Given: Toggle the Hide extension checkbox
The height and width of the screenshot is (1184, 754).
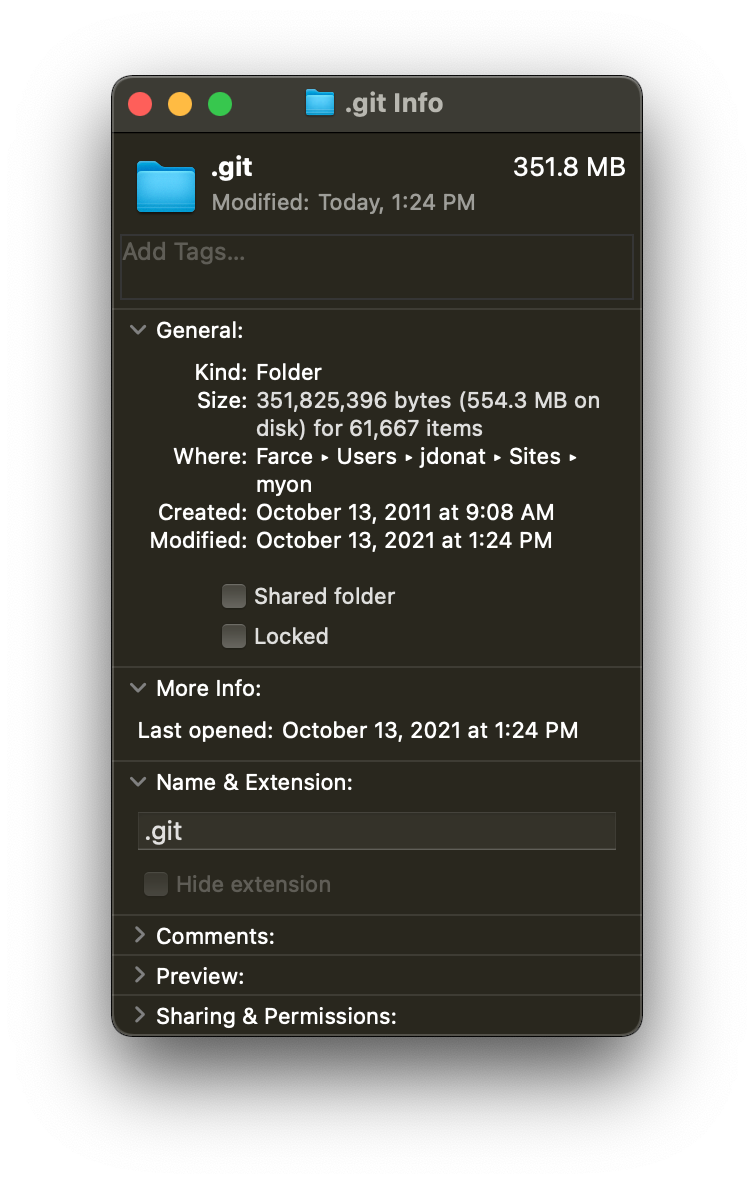Looking at the screenshot, I should pos(156,884).
